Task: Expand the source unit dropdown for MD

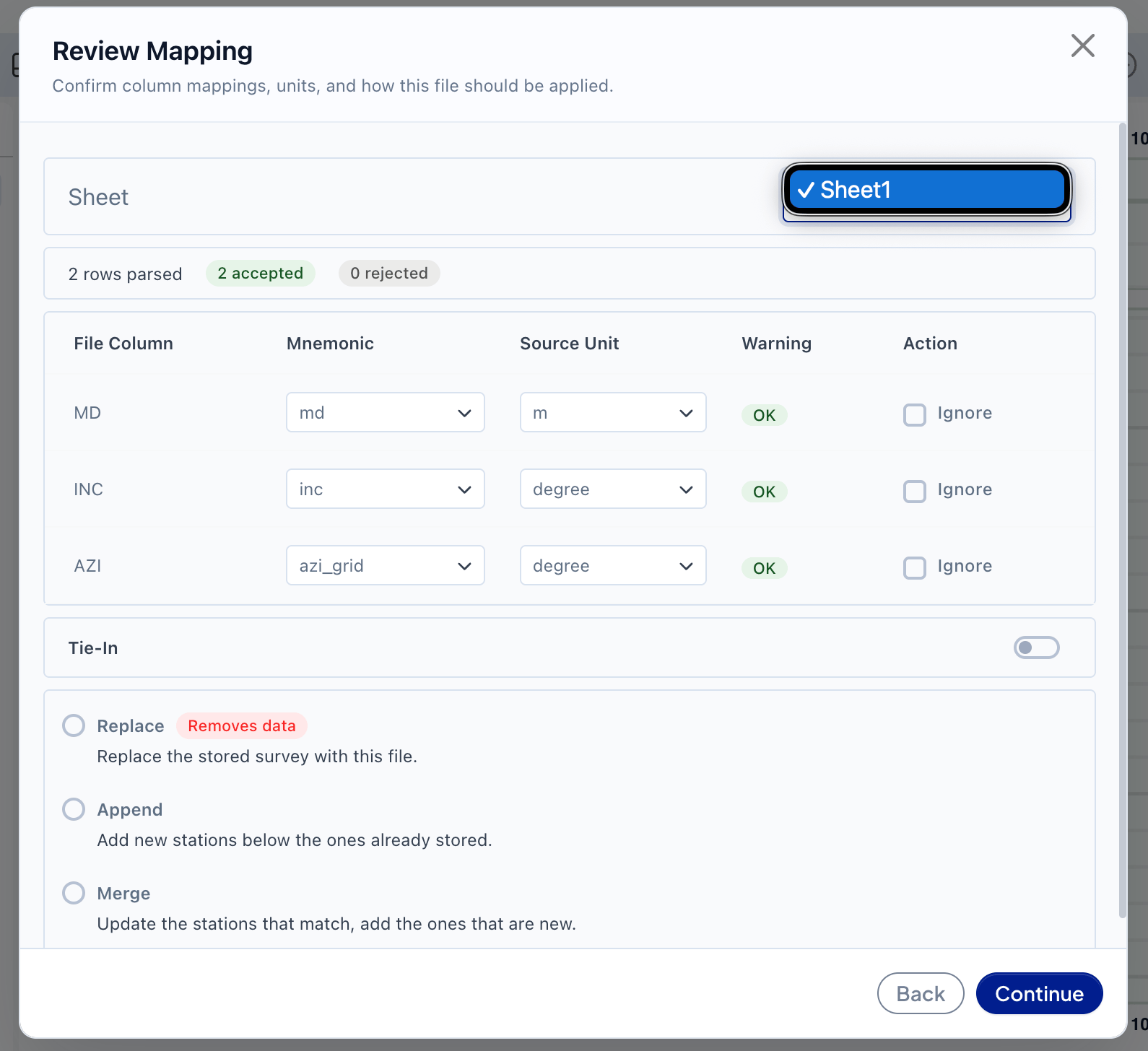Action: (613, 412)
